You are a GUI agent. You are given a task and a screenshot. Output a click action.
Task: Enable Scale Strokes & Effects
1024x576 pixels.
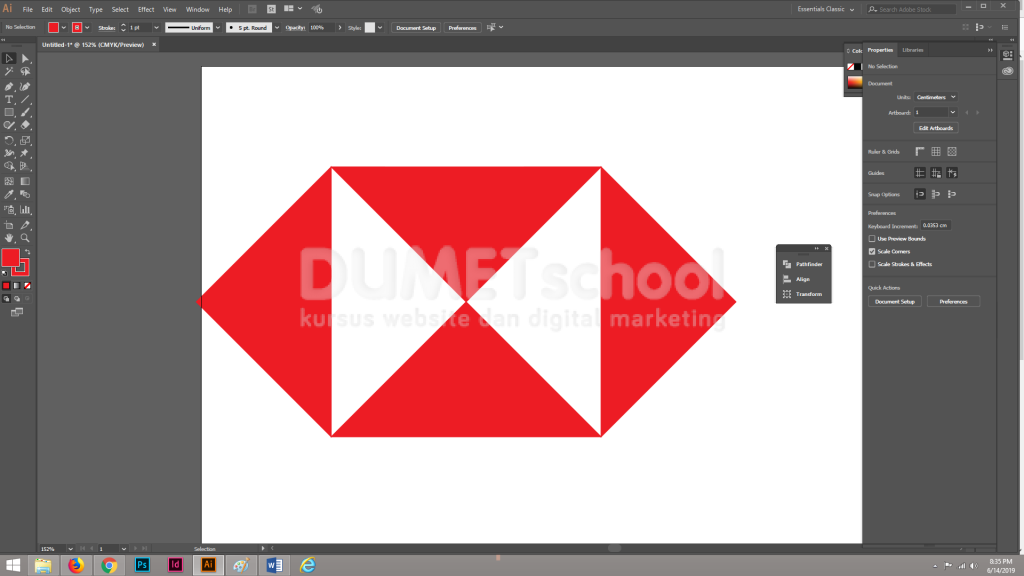click(872, 264)
